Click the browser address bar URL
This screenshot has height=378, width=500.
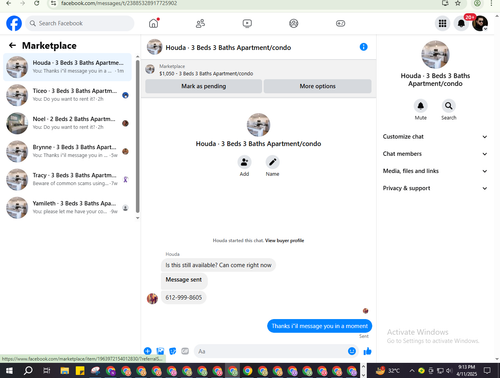tap(119, 3)
